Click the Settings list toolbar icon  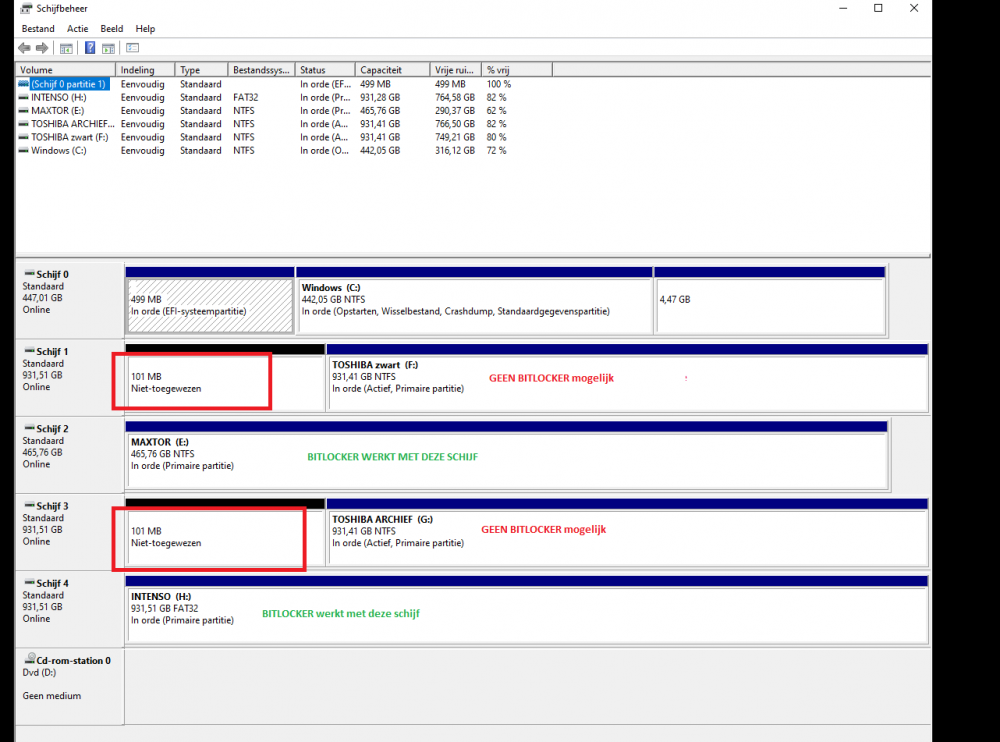(x=132, y=48)
